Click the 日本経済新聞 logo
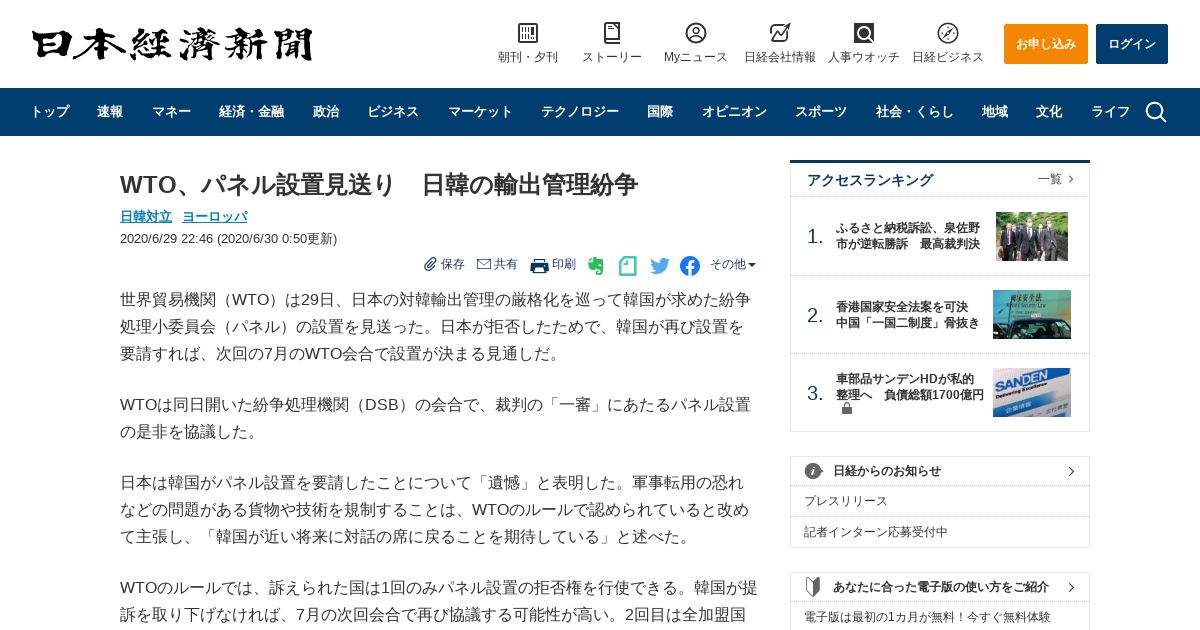This screenshot has height=630, width=1200. [172, 44]
